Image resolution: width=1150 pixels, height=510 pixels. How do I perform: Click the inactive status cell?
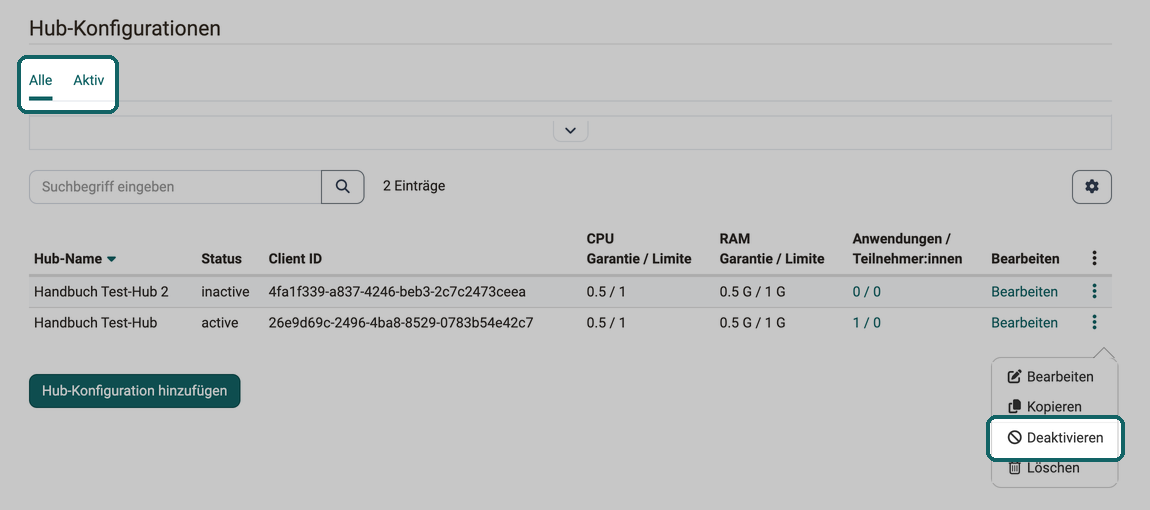click(225, 291)
